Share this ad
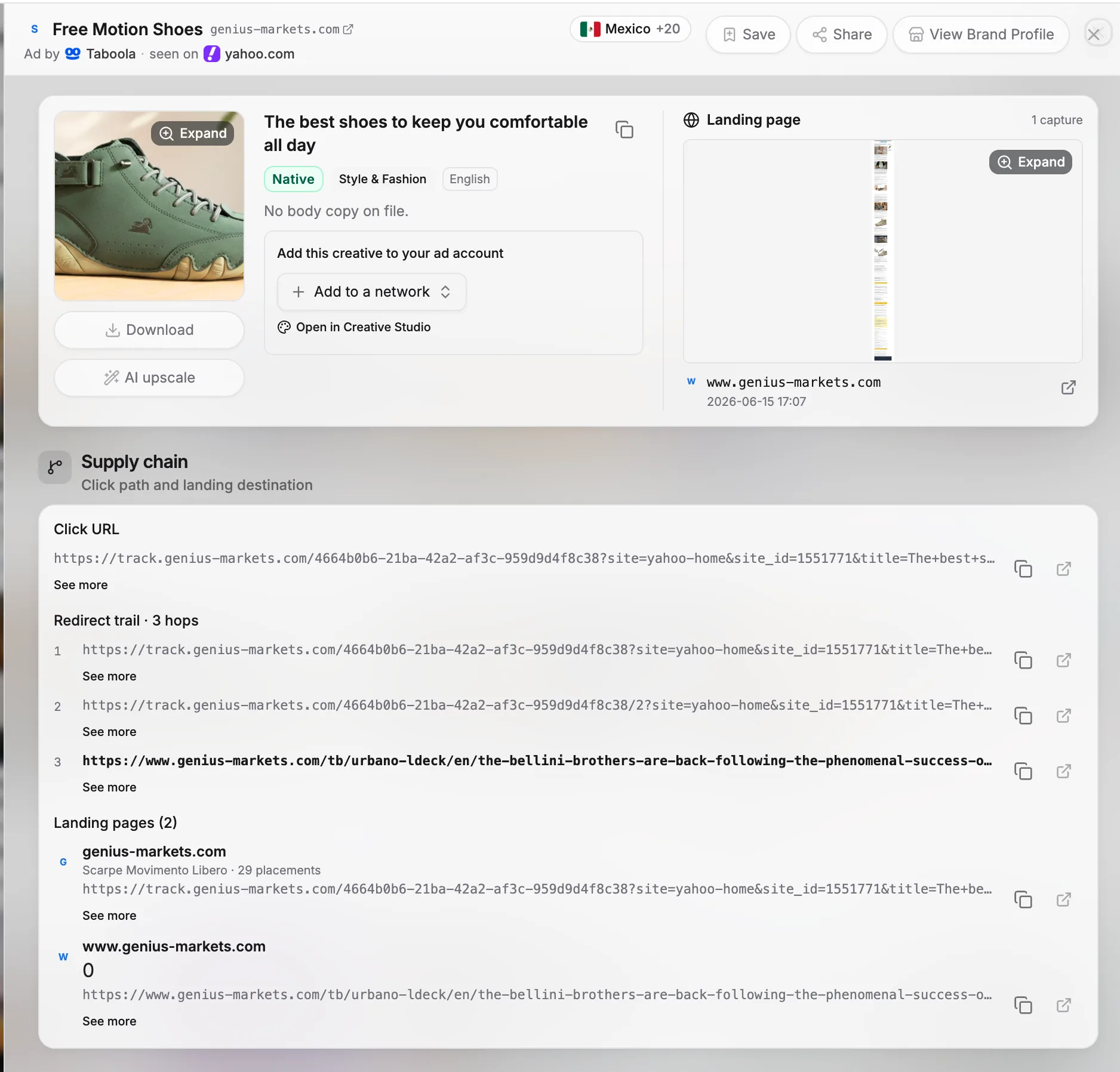1120x1072 pixels. [842, 35]
